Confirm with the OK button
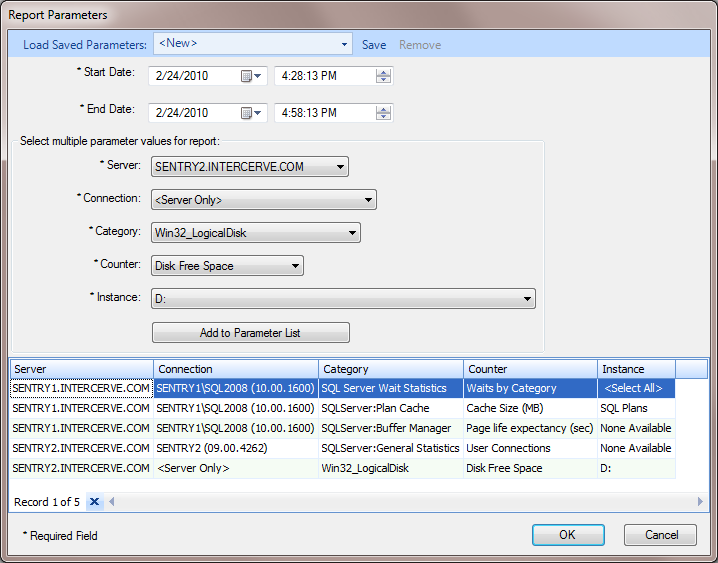 click(x=568, y=535)
